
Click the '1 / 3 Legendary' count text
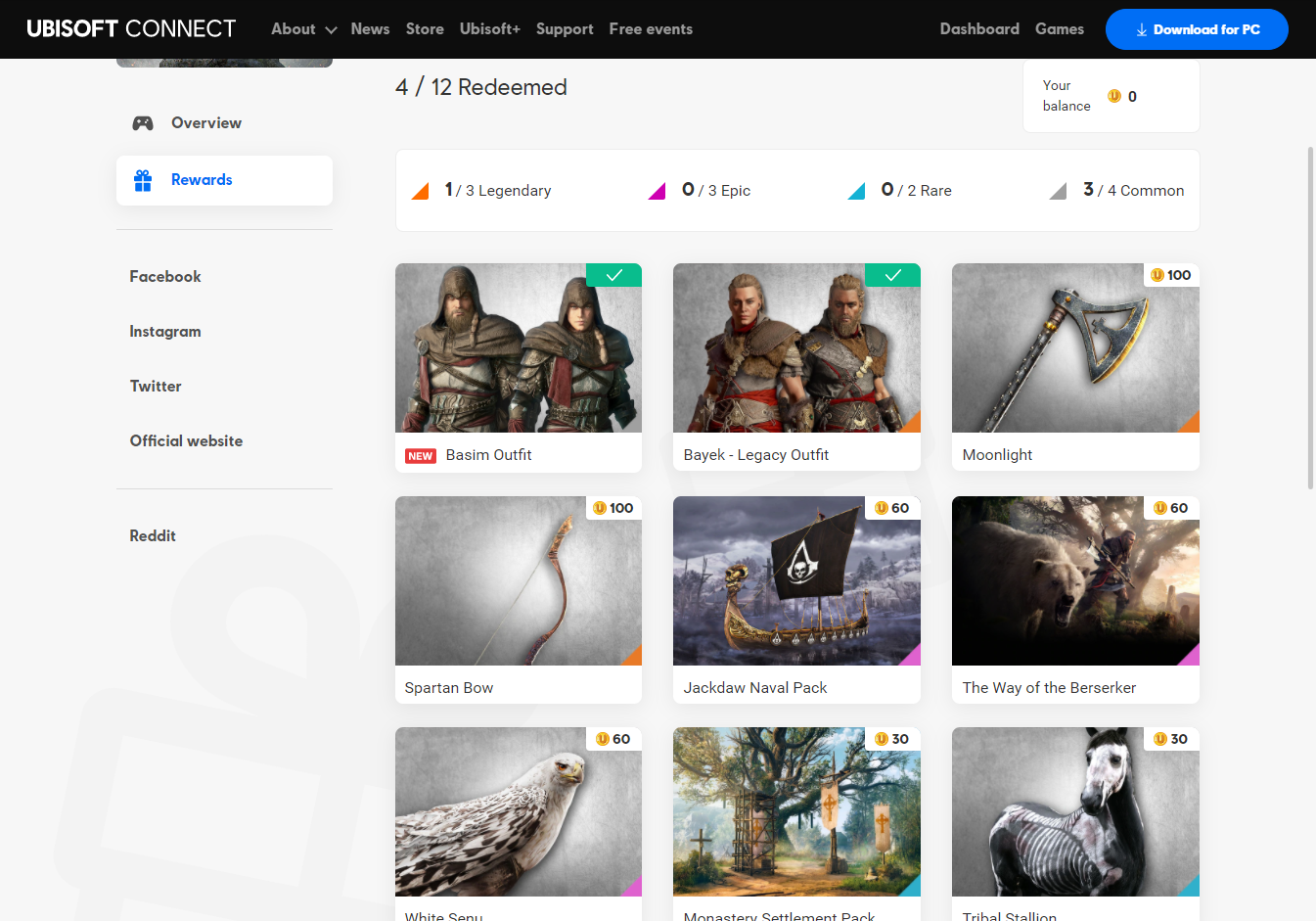[x=498, y=190]
